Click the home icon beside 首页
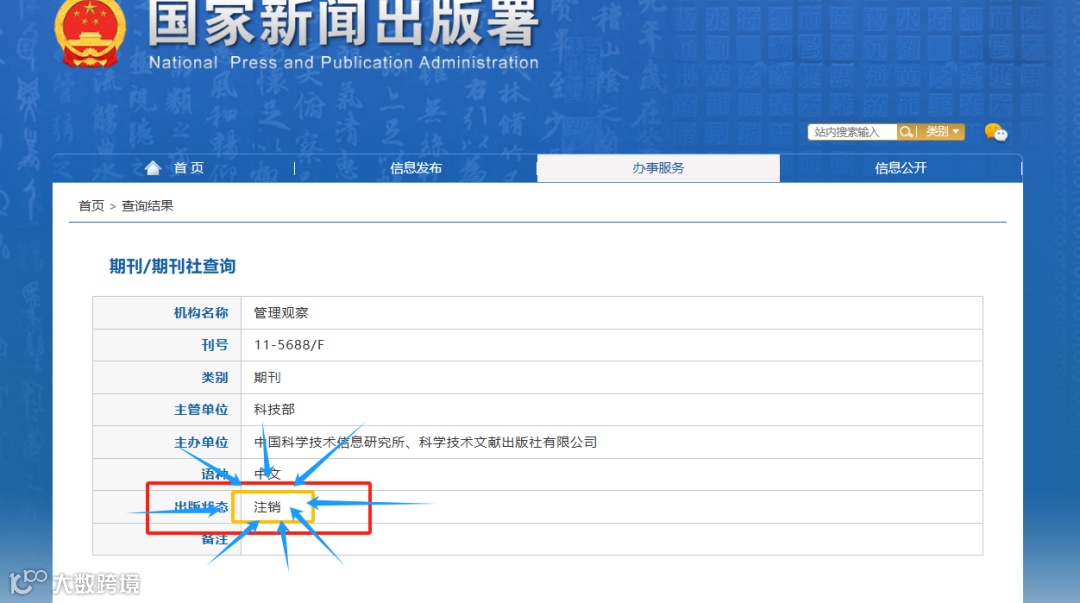Screen dimensions: 1080x603 pos(153,167)
